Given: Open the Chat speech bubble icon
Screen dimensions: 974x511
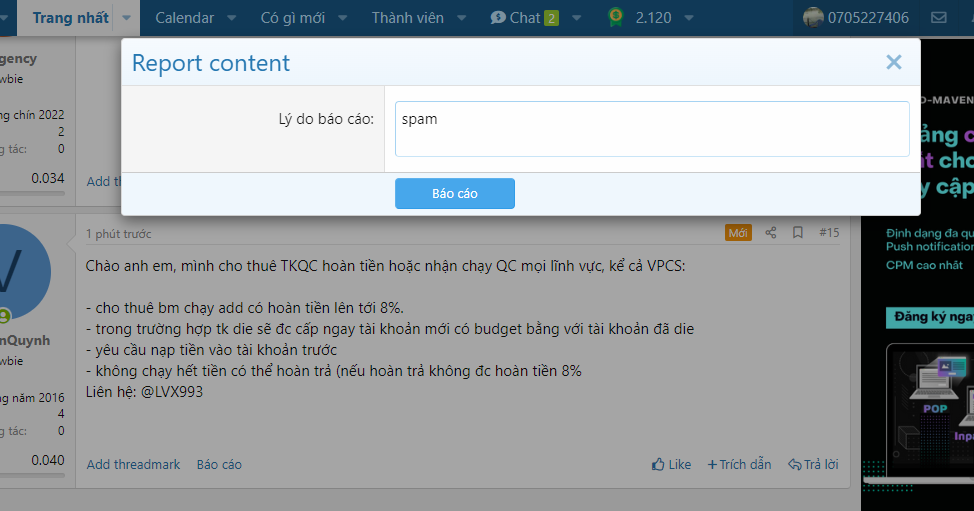Looking at the screenshot, I should [x=498, y=17].
